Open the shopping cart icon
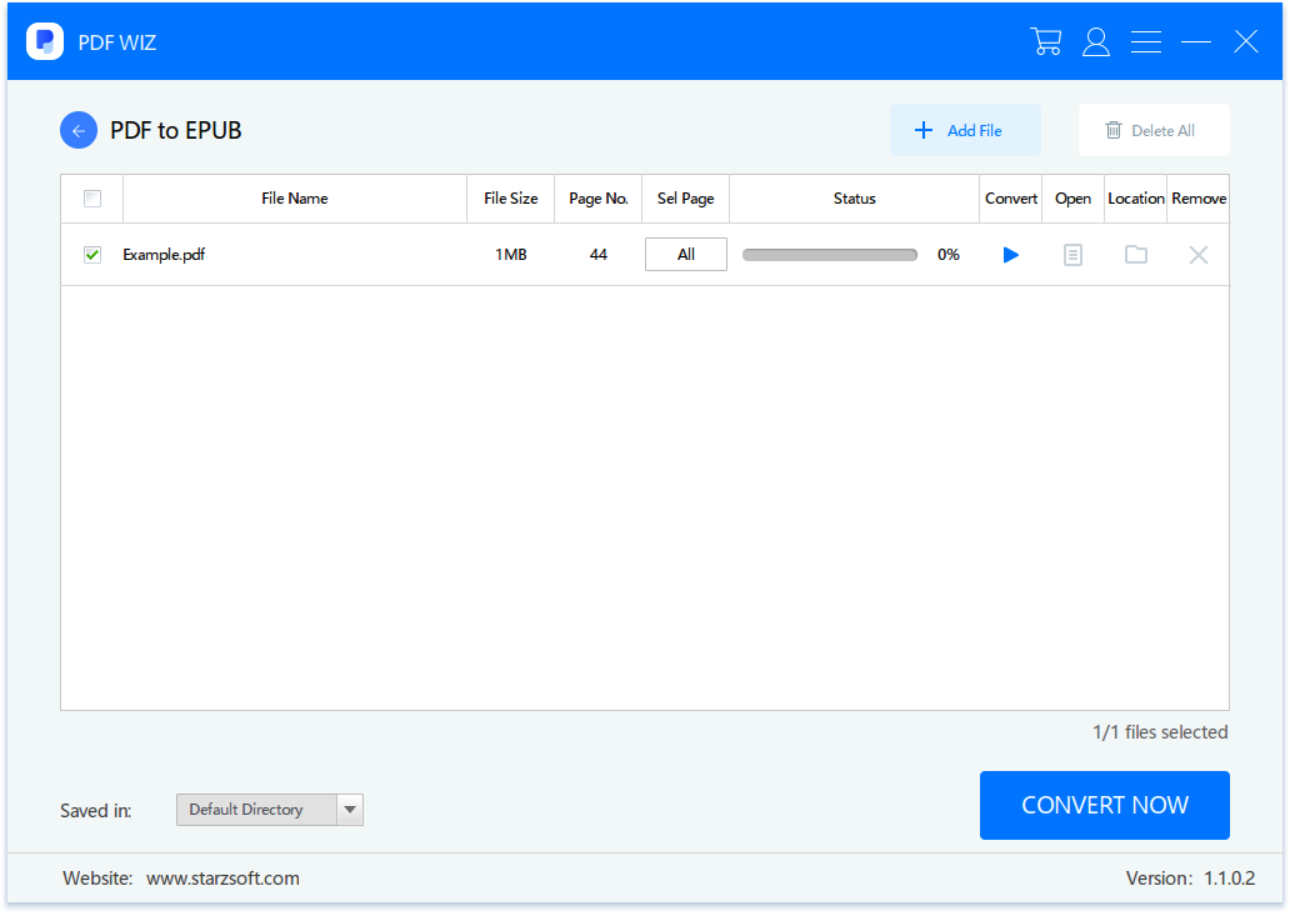This screenshot has width=1290, height=916. 1046,41
